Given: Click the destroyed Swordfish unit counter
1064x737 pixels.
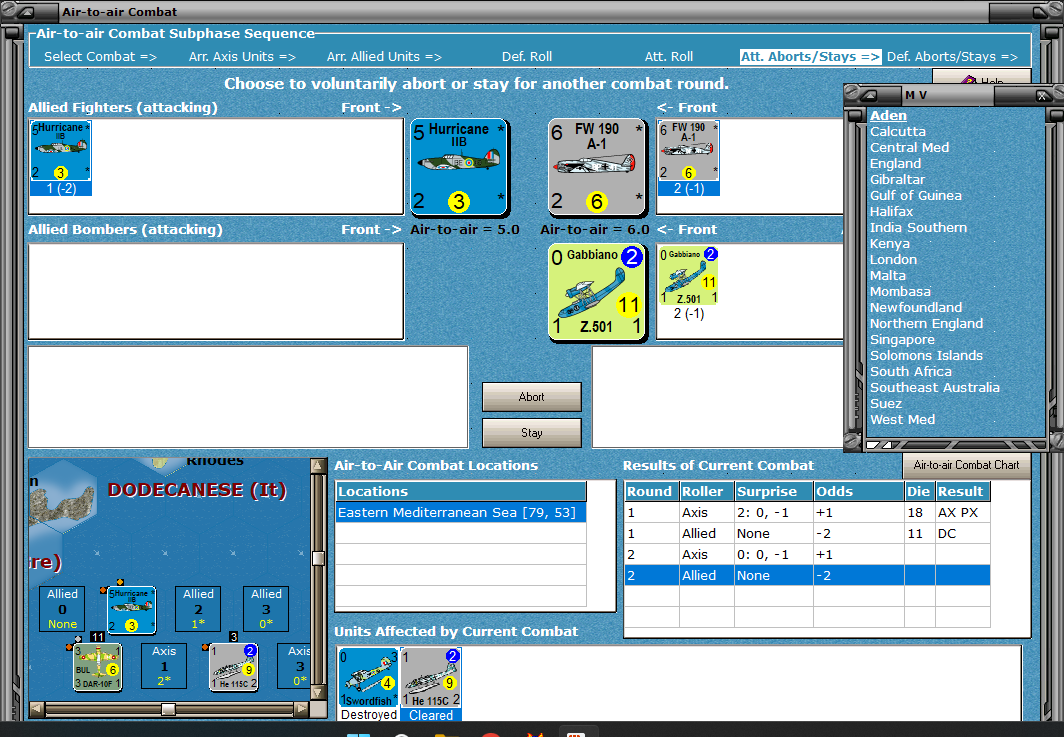Looking at the screenshot, I should [368, 677].
